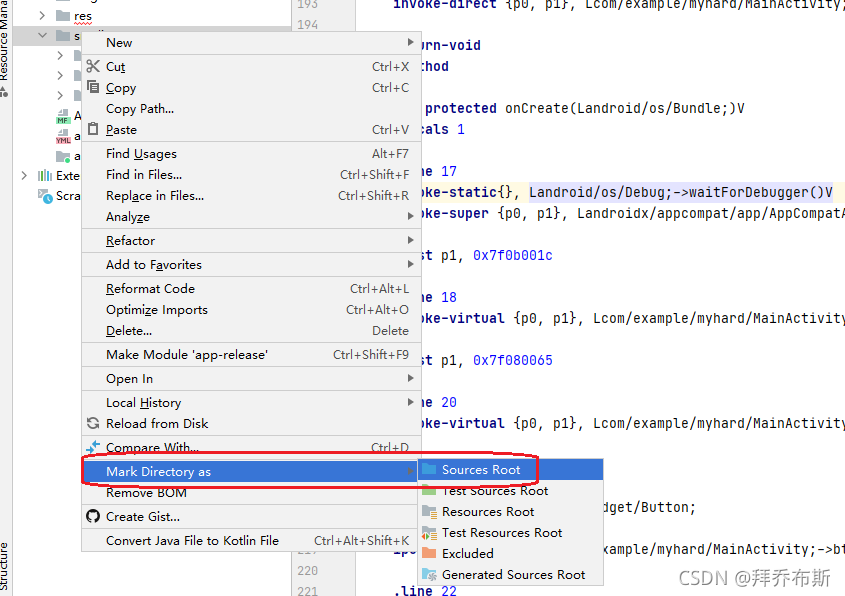Click the Cut scissors icon
Screen dimensions: 845x596
pyautogui.click(x=93, y=66)
